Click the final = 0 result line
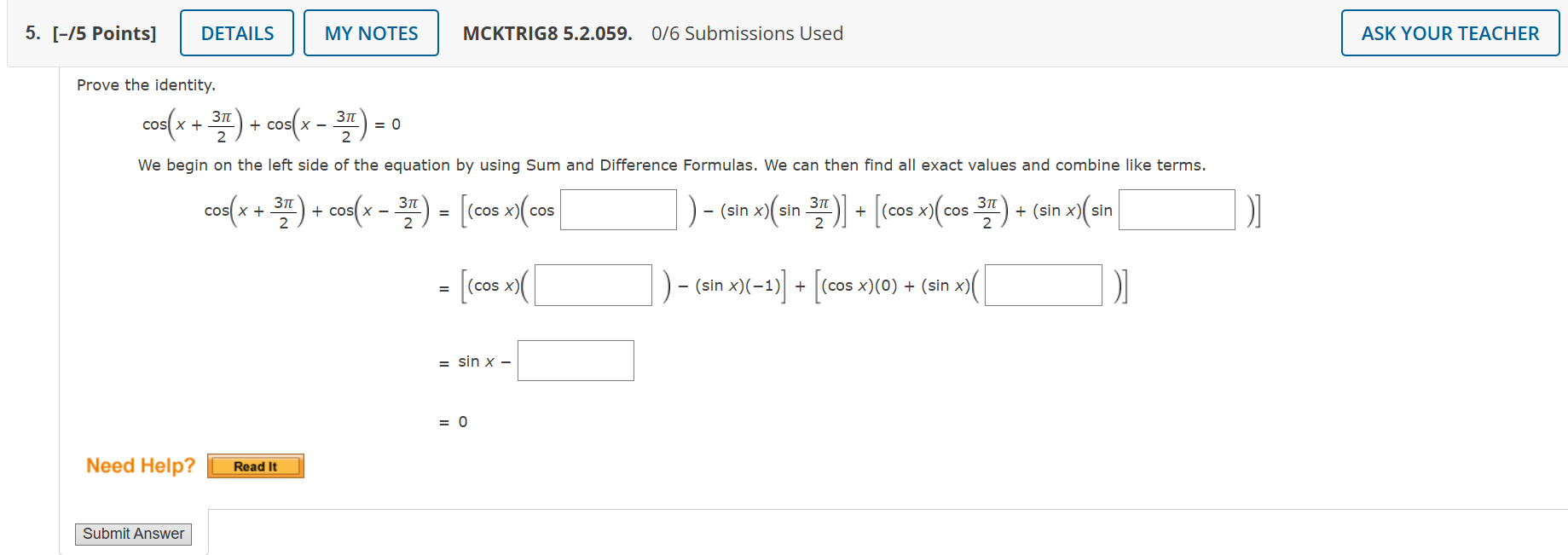Viewport: 1568px width, 555px height. (453, 421)
